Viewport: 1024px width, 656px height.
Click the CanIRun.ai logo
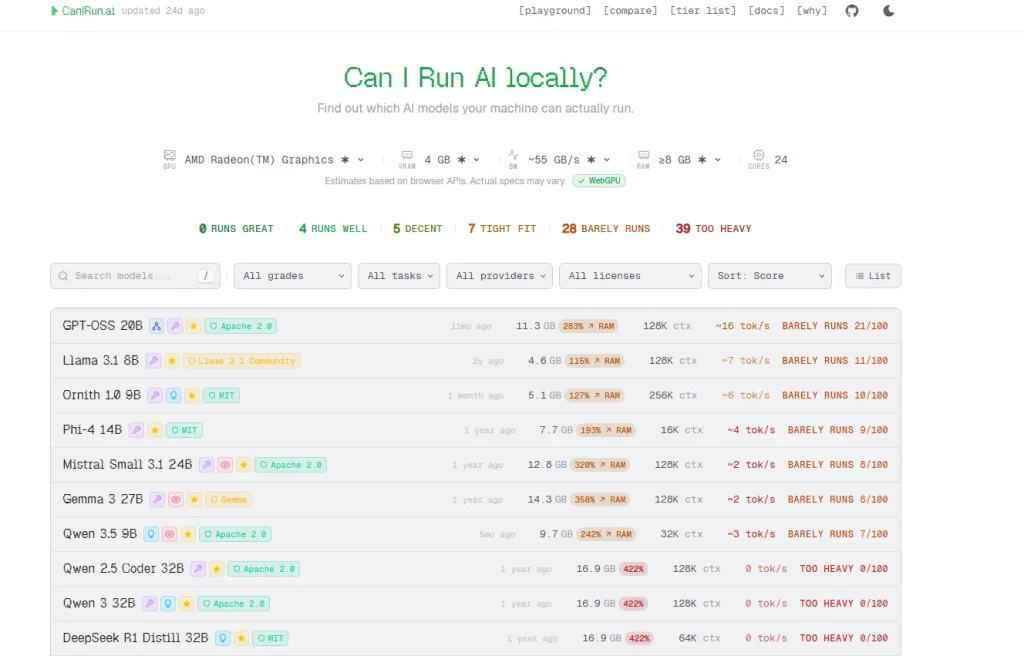click(83, 11)
